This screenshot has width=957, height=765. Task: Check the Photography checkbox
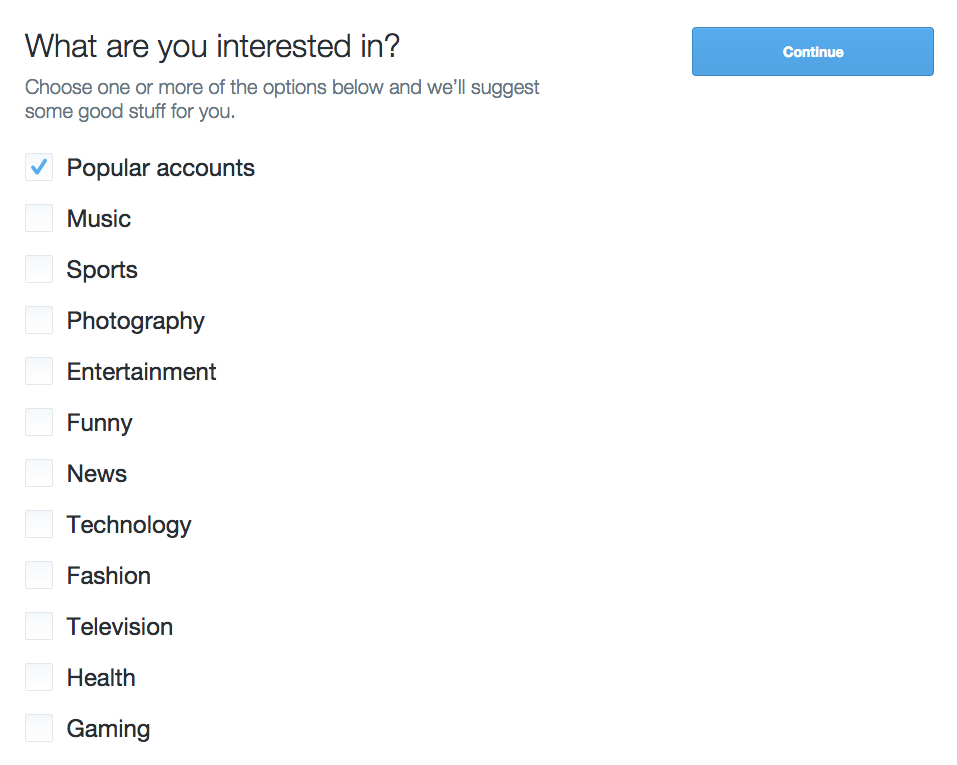coord(38,320)
